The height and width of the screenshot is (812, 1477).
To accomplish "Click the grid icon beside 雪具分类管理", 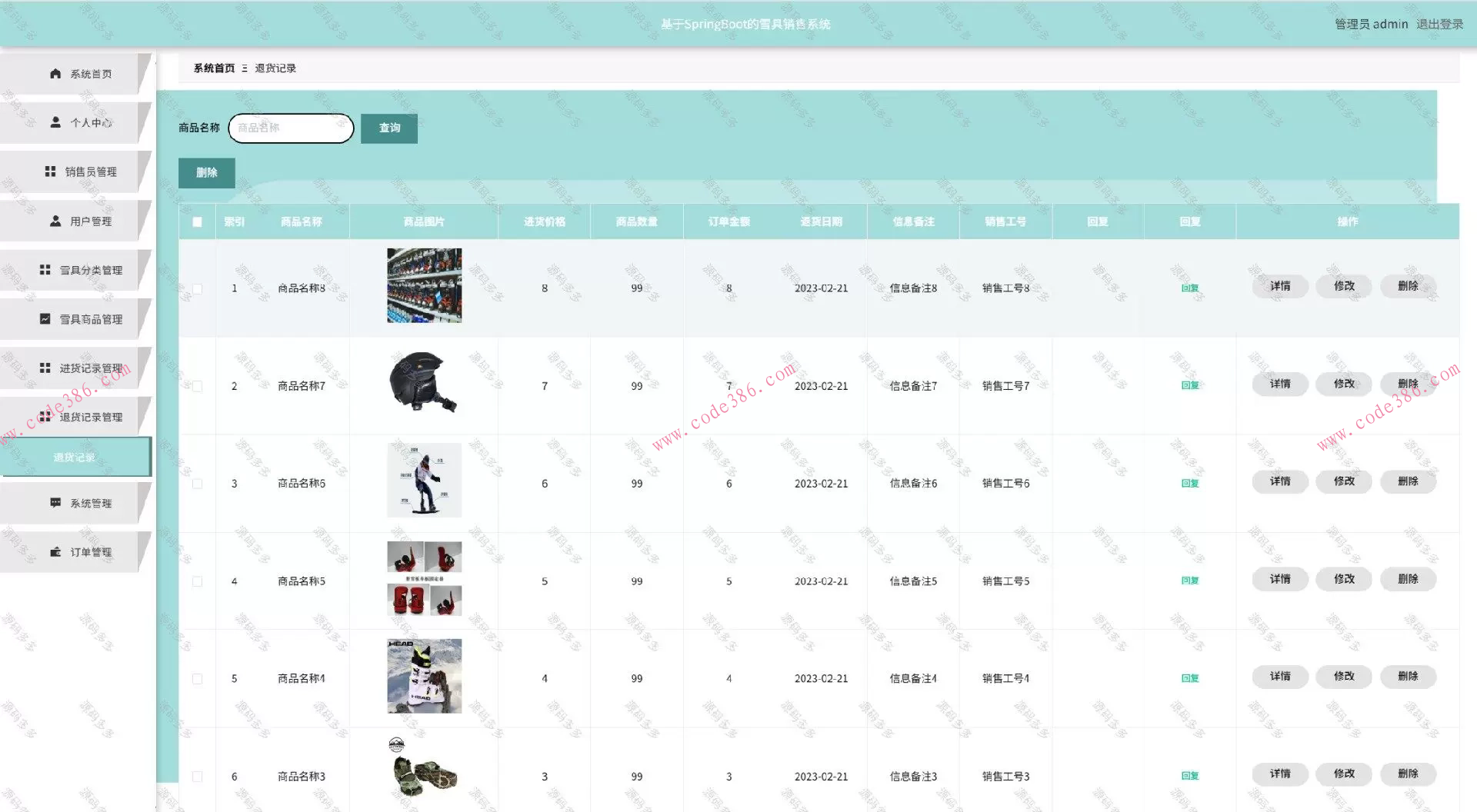I will (45, 270).
